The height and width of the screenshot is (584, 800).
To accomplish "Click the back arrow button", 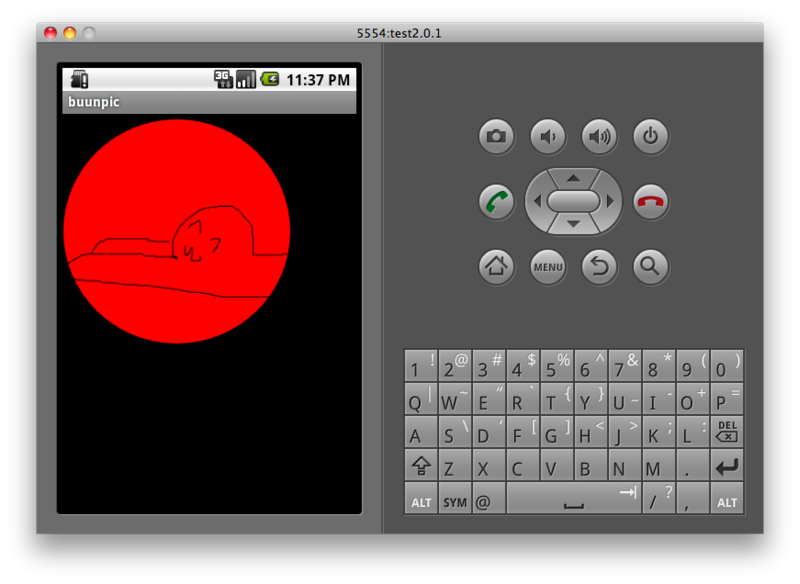I will (599, 266).
